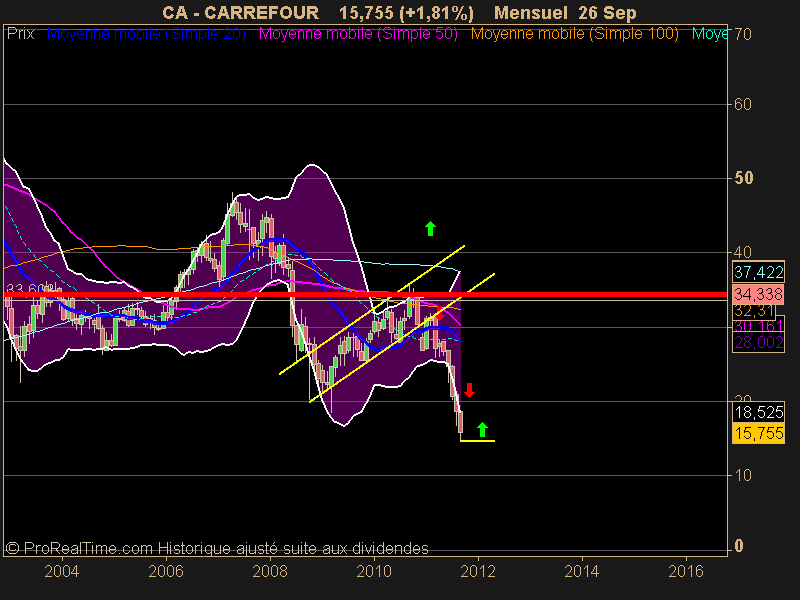Select the Moyenne mobile (Simple 100) legend

pos(574,34)
